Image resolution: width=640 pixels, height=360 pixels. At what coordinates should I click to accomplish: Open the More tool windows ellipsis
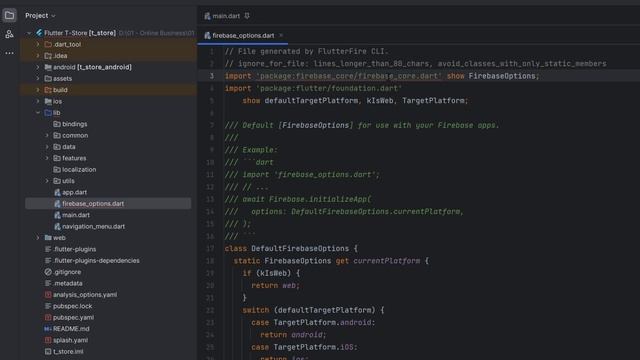[9, 53]
